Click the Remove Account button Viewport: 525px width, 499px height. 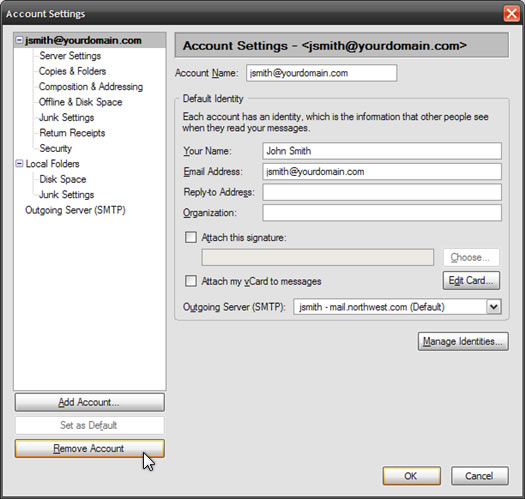tap(89, 448)
